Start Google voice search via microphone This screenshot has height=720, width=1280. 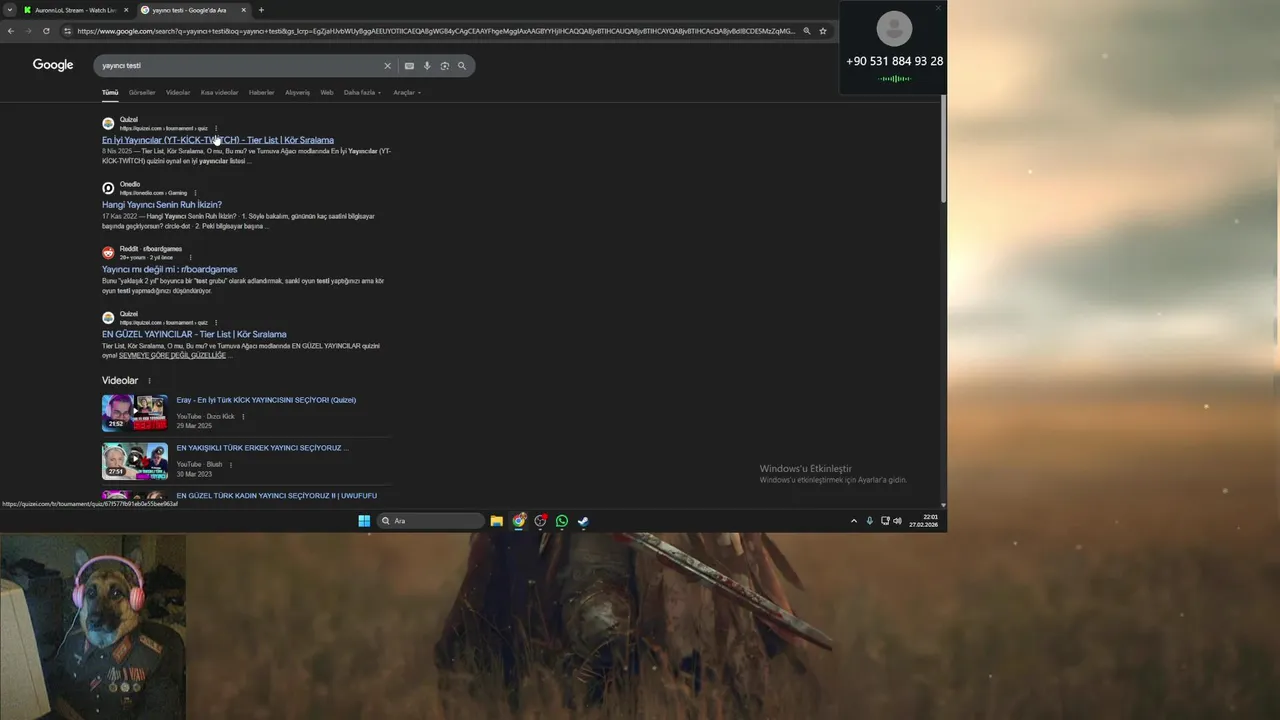pyautogui.click(x=427, y=66)
